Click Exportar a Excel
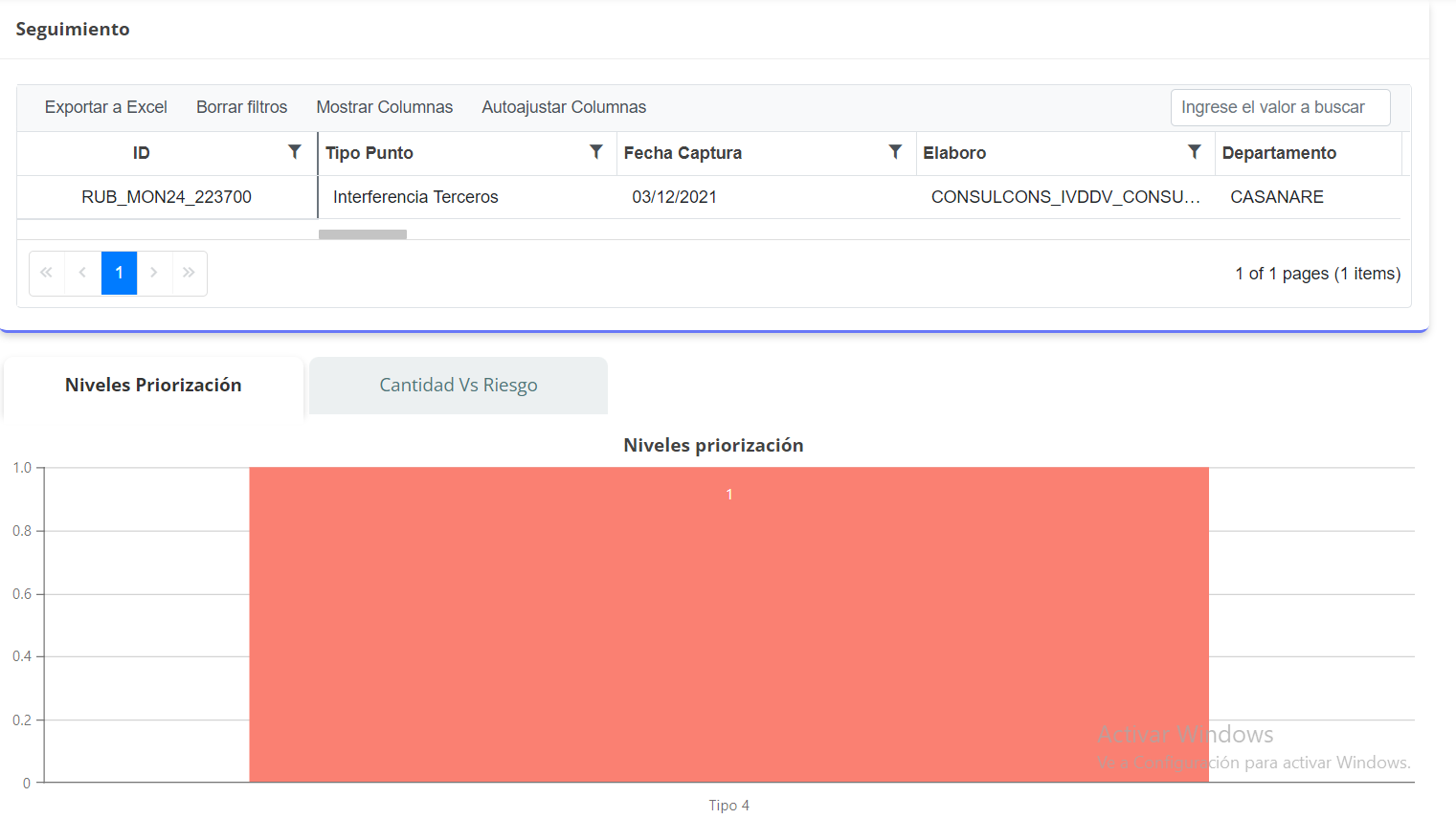Screen dimensions: 1456x819 (x=105, y=107)
